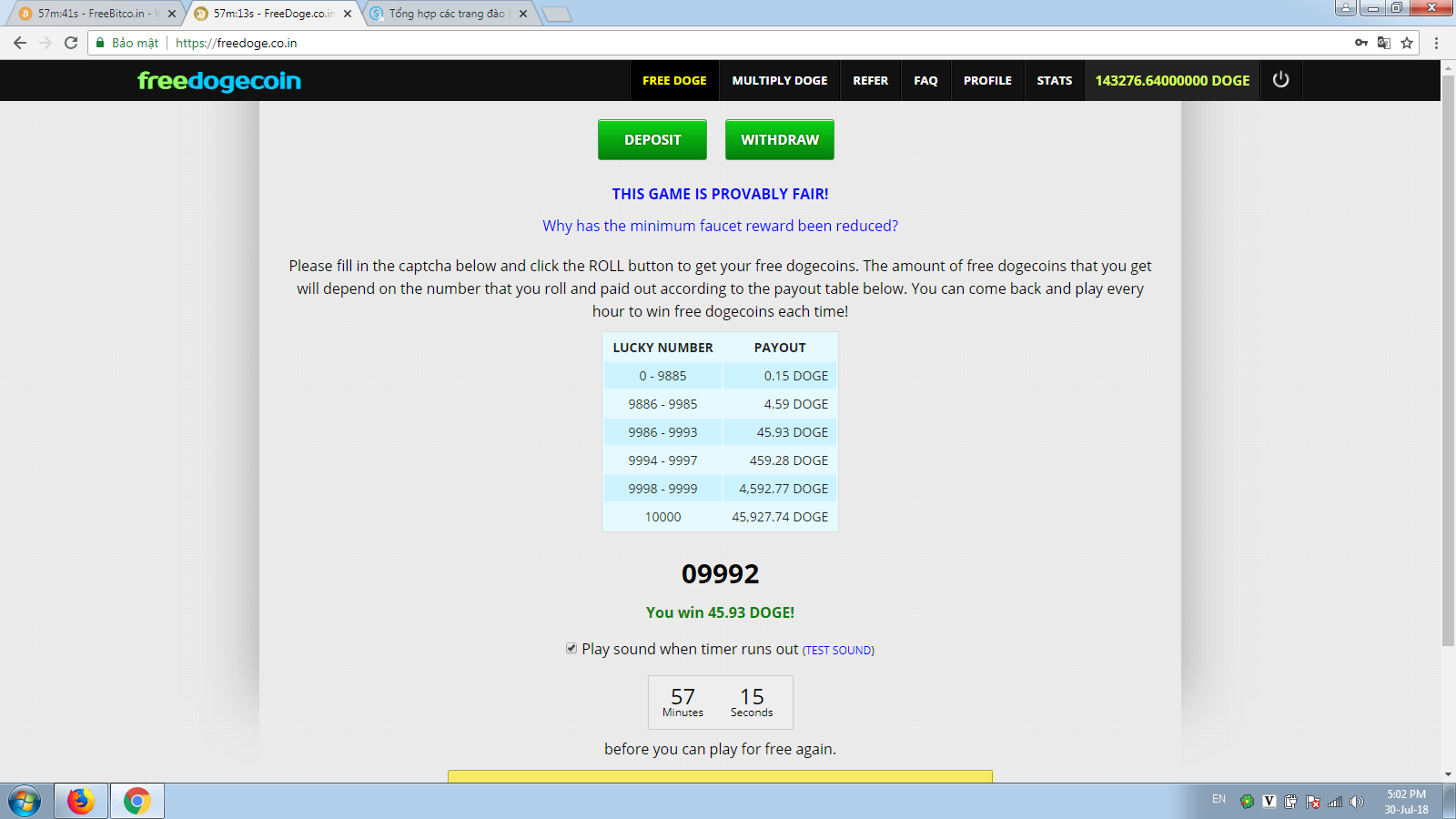This screenshot has height=819, width=1456.
Task: Open the MULTIPLY DOGE page
Action: tap(780, 80)
